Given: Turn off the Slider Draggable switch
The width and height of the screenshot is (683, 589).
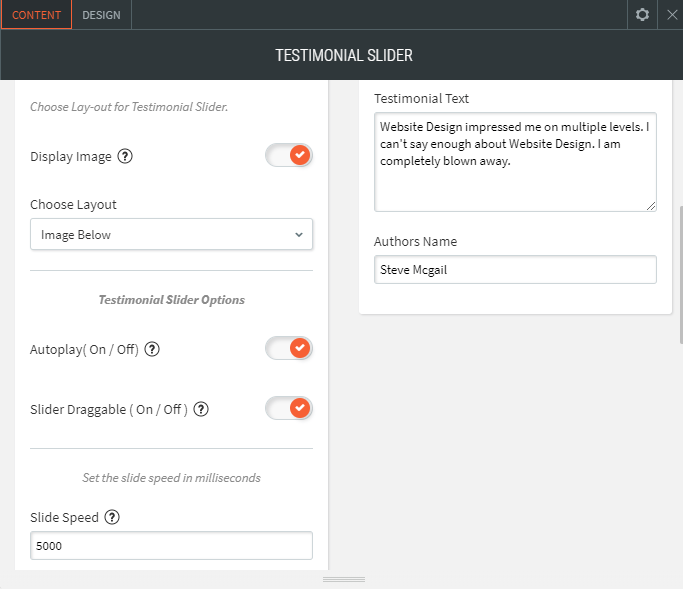Looking at the screenshot, I should pyautogui.click(x=289, y=409).
